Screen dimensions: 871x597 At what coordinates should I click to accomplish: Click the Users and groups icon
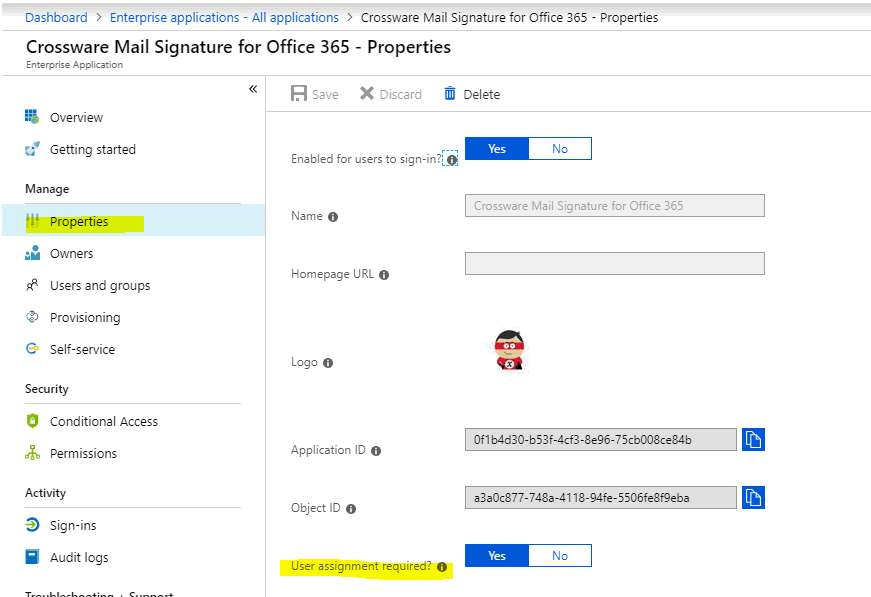32,285
